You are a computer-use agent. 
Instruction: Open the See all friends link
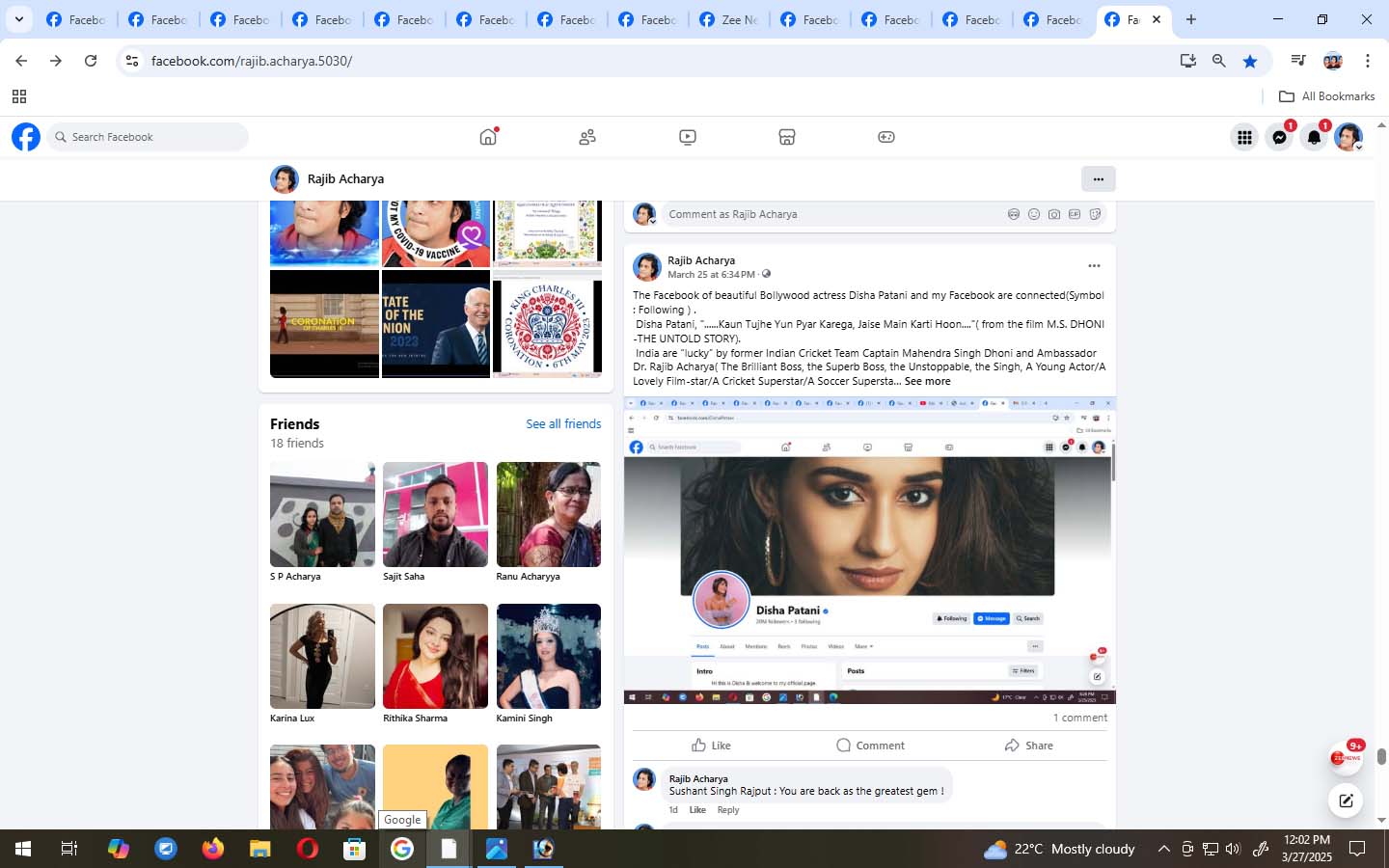(x=563, y=424)
